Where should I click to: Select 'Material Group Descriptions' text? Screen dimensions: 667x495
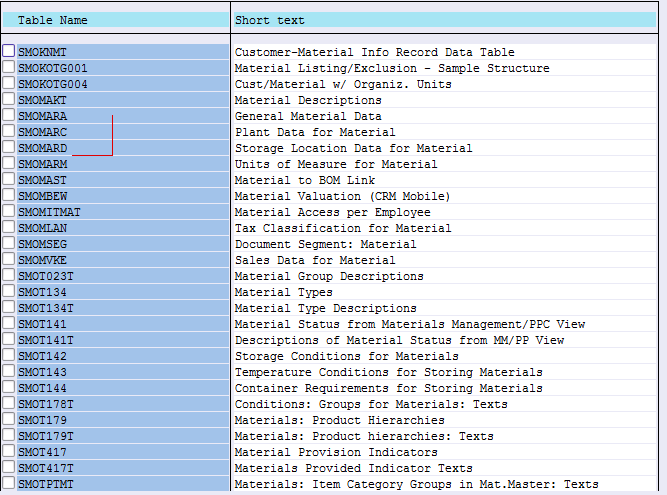[x=329, y=276]
